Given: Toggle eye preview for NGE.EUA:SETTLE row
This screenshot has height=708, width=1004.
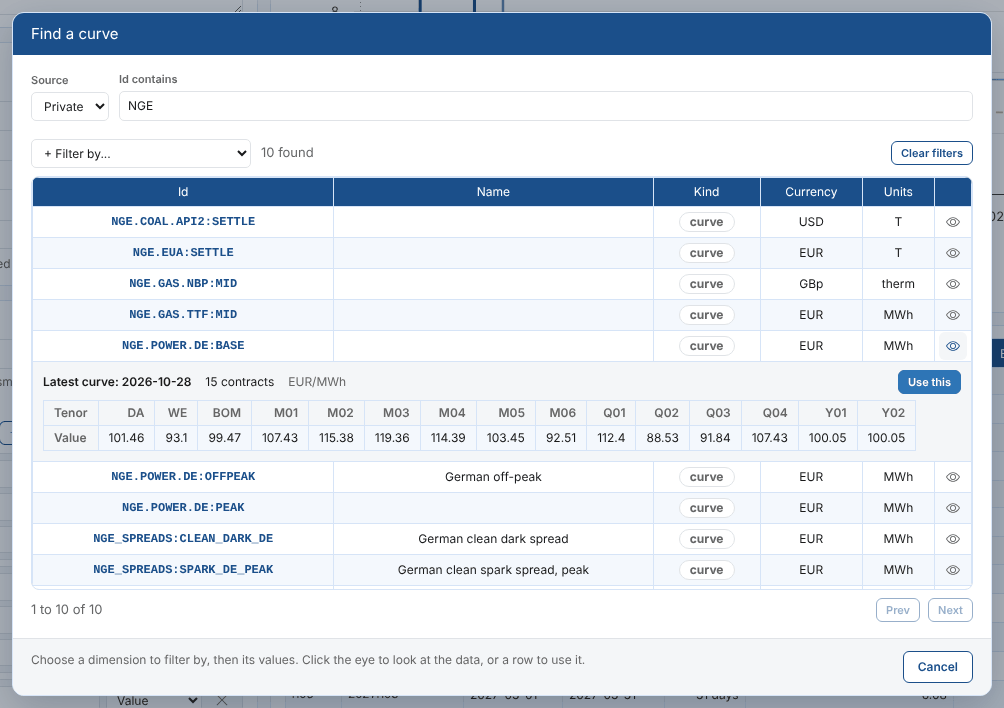Looking at the screenshot, I should 953,253.
